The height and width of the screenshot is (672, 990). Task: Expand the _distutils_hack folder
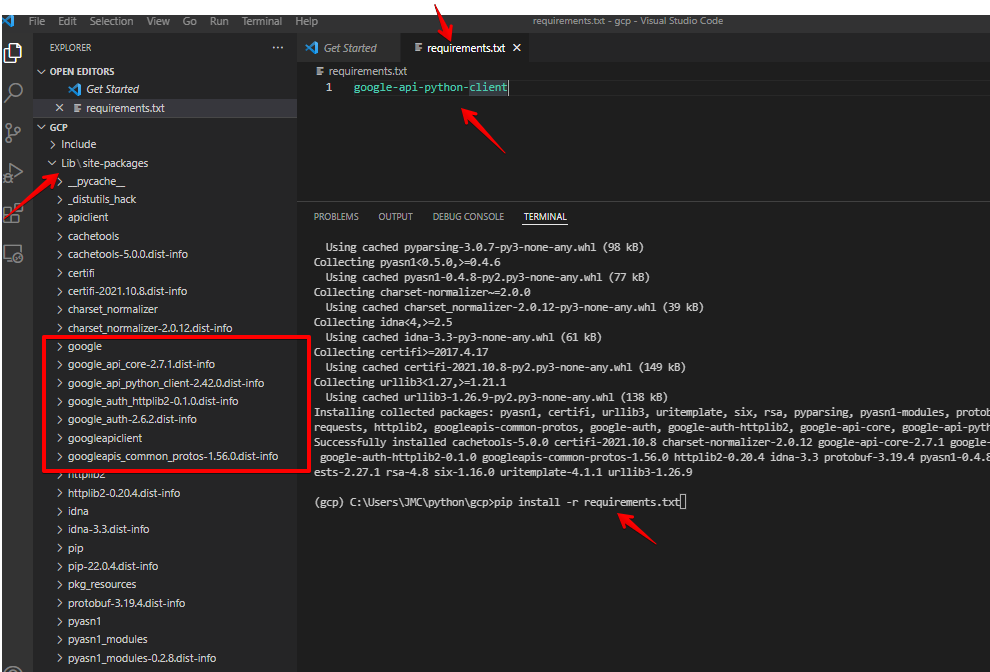60,200
